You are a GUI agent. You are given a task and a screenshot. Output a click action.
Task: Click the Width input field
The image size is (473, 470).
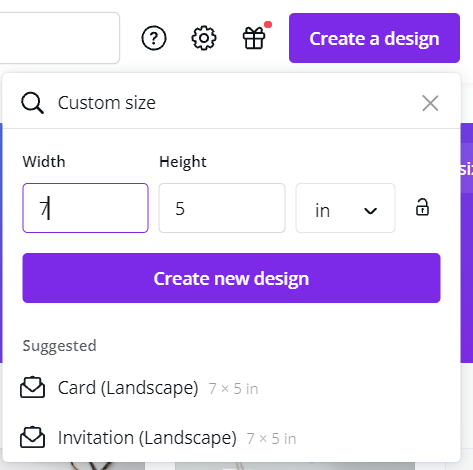coord(85,208)
